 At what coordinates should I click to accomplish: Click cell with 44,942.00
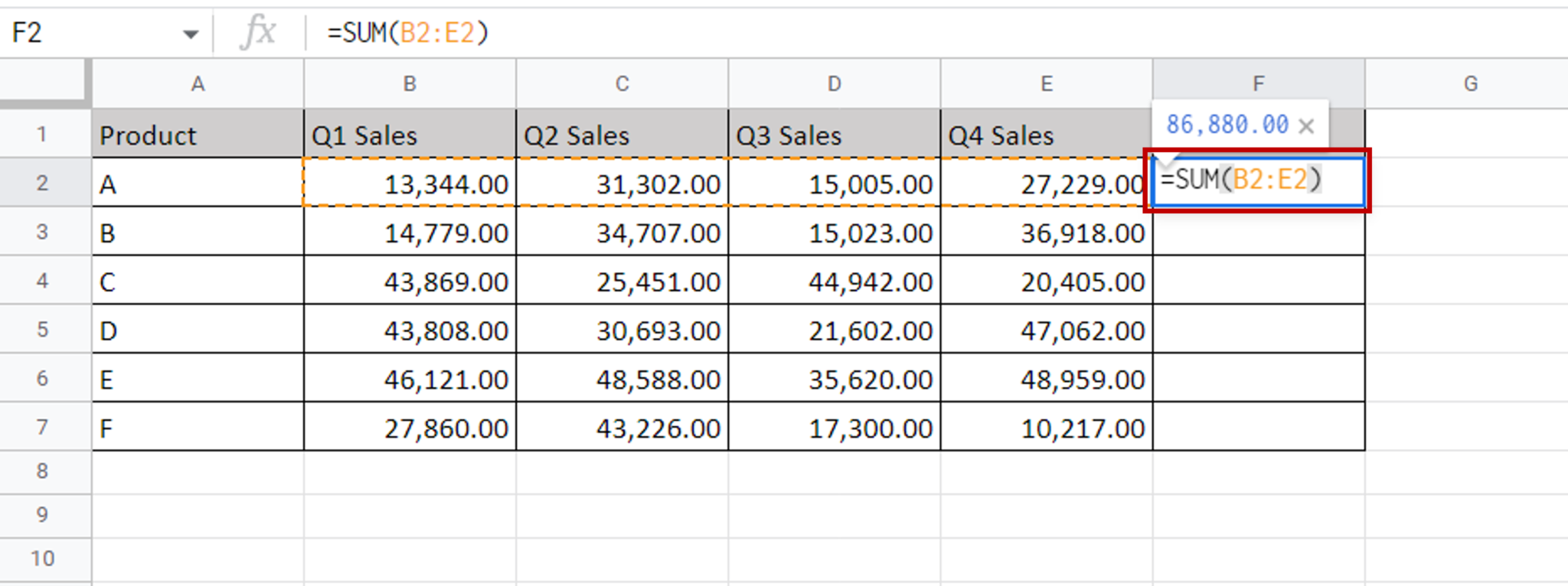(834, 281)
